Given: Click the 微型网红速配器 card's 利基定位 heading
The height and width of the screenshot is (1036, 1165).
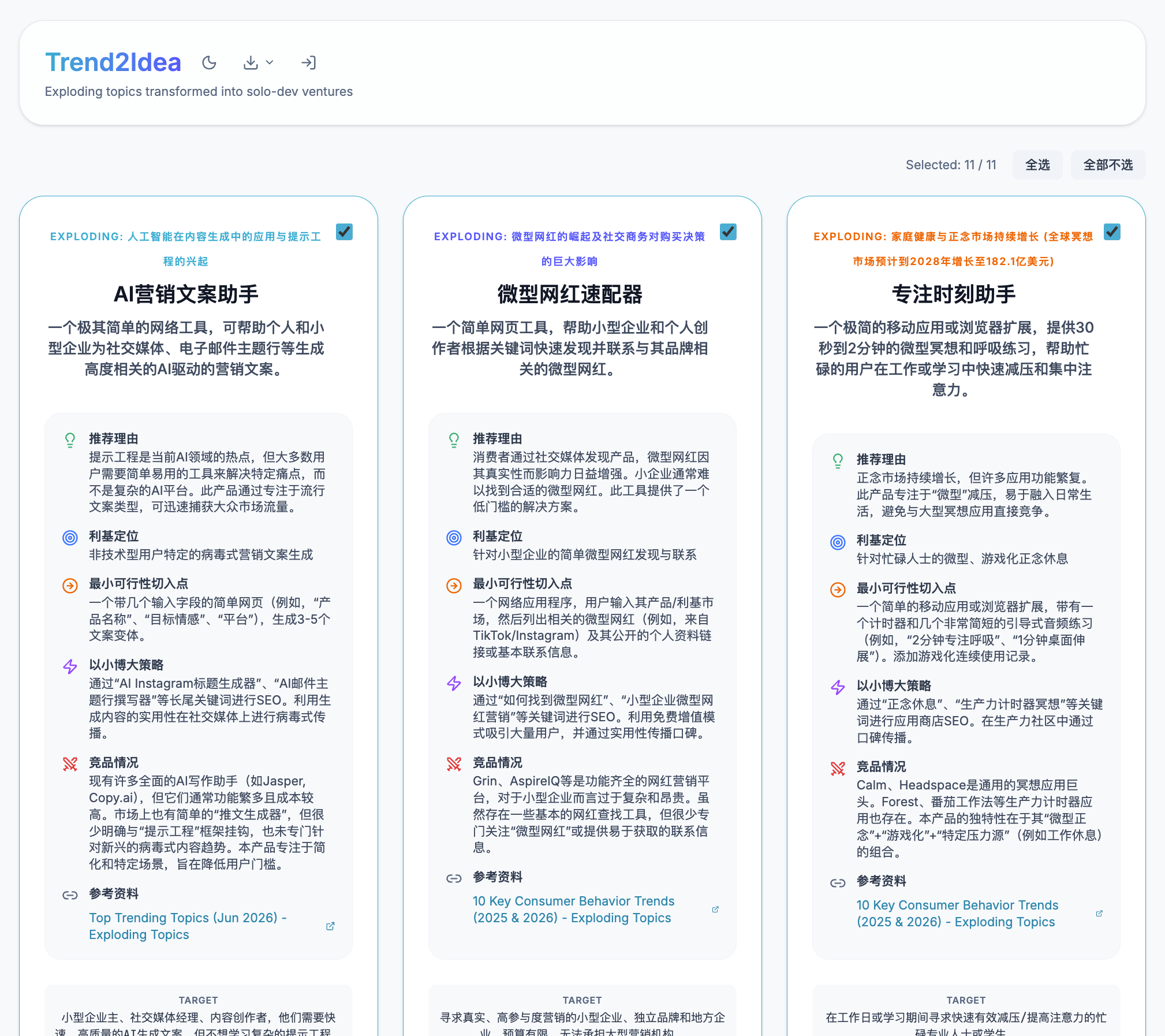Looking at the screenshot, I should pyautogui.click(x=498, y=536).
